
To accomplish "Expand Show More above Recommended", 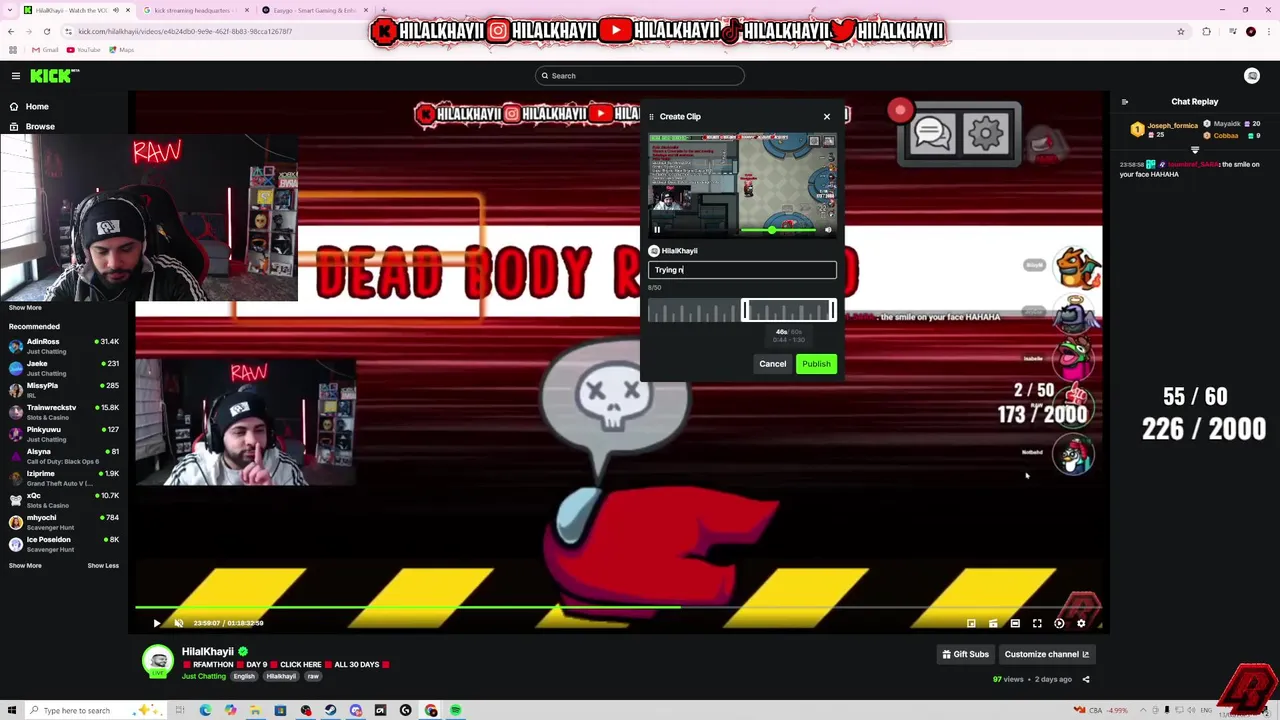I will [25, 308].
